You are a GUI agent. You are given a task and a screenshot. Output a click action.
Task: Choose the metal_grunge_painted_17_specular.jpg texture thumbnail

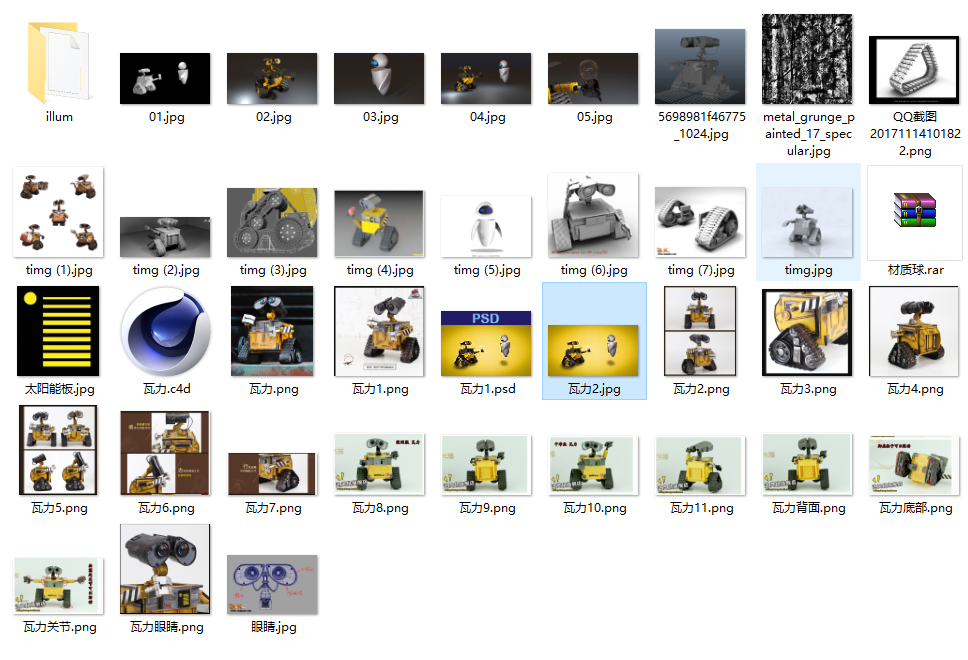pos(807,59)
